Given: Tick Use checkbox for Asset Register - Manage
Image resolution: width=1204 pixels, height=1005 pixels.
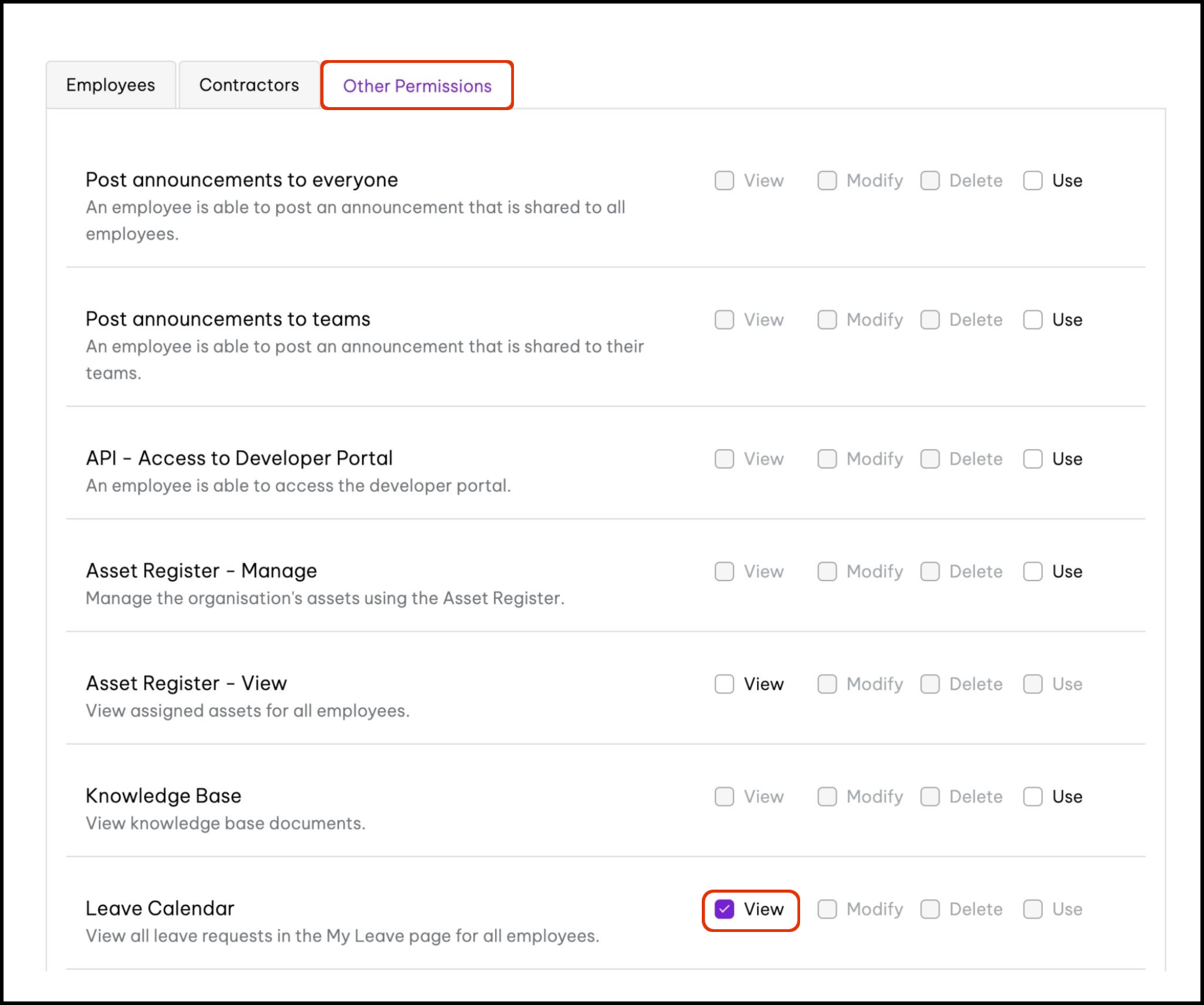Looking at the screenshot, I should [1033, 572].
